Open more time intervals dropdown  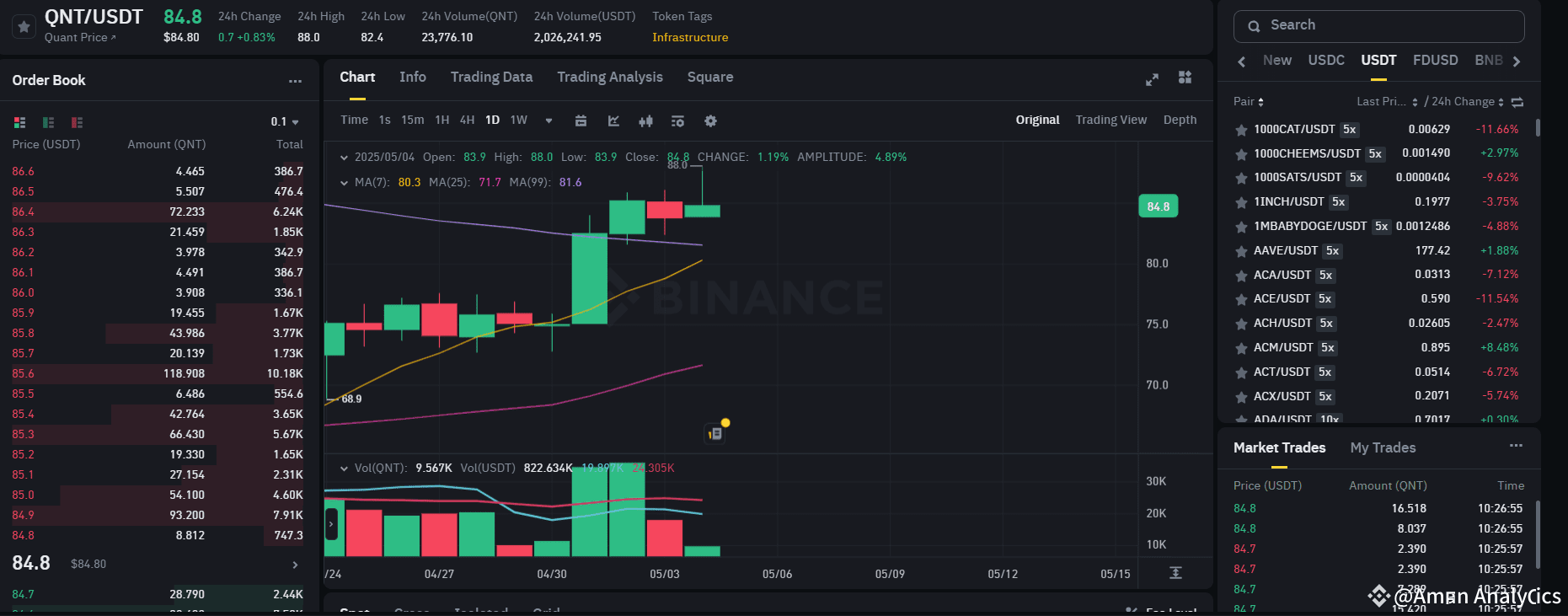coord(549,121)
